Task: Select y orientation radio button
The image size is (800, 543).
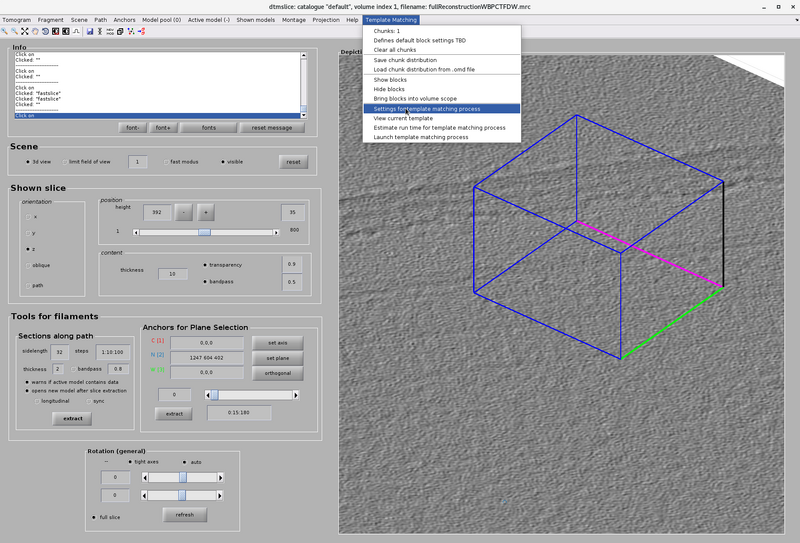Action: (x=28, y=233)
